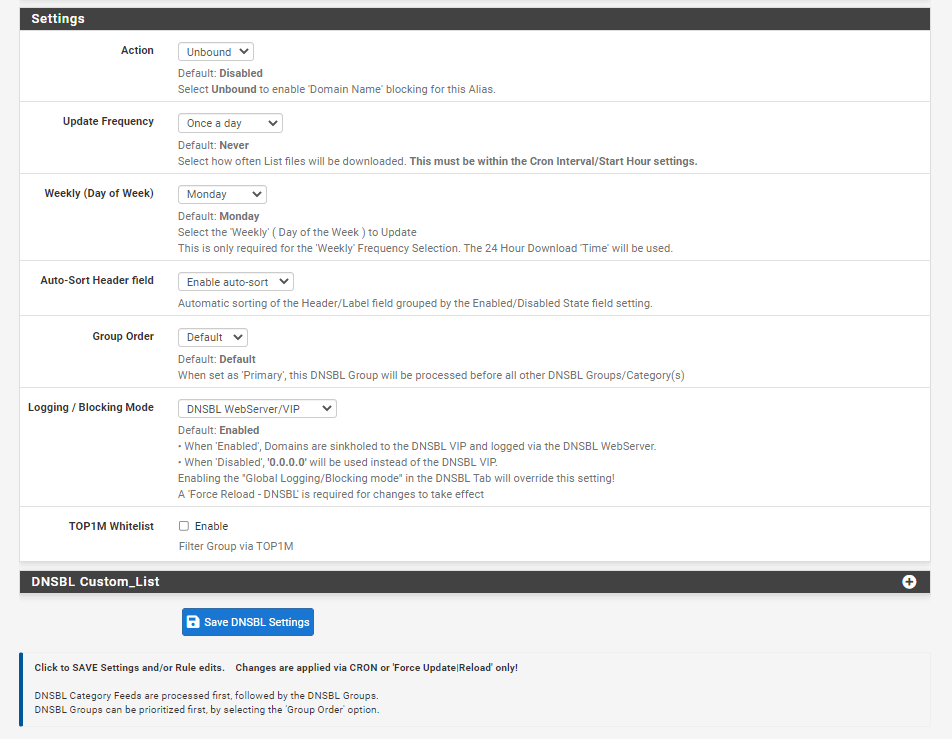Open the Weekly day dropdown showing Monday
The image size is (952, 739).
pyautogui.click(x=222, y=194)
